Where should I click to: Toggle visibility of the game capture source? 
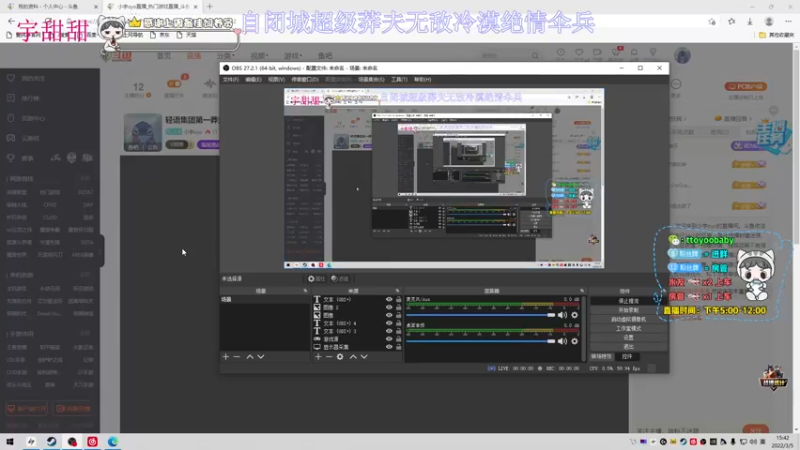coord(389,339)
